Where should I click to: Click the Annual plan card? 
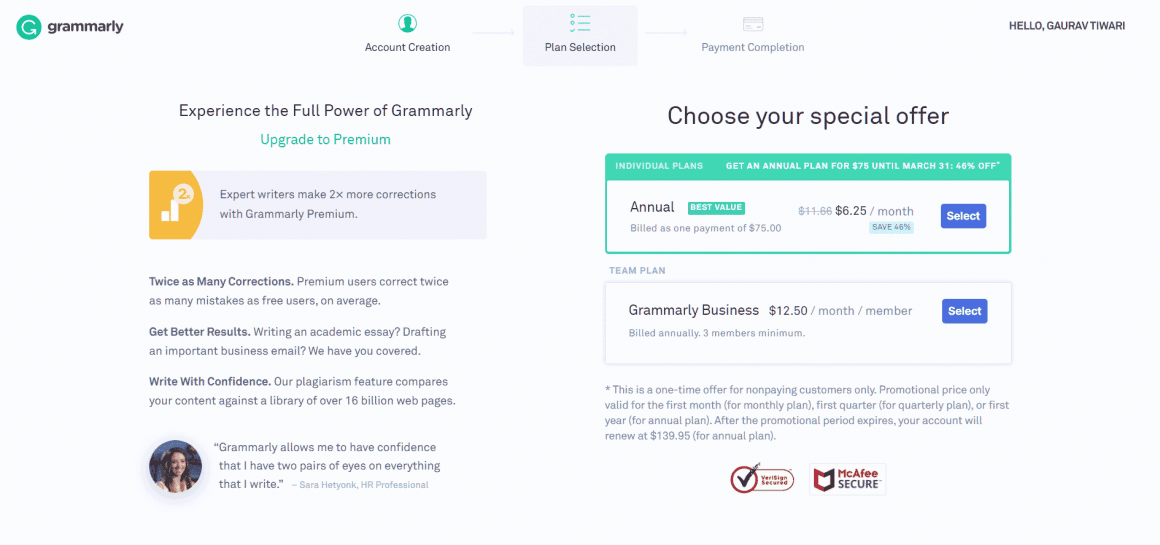(808, 217)
